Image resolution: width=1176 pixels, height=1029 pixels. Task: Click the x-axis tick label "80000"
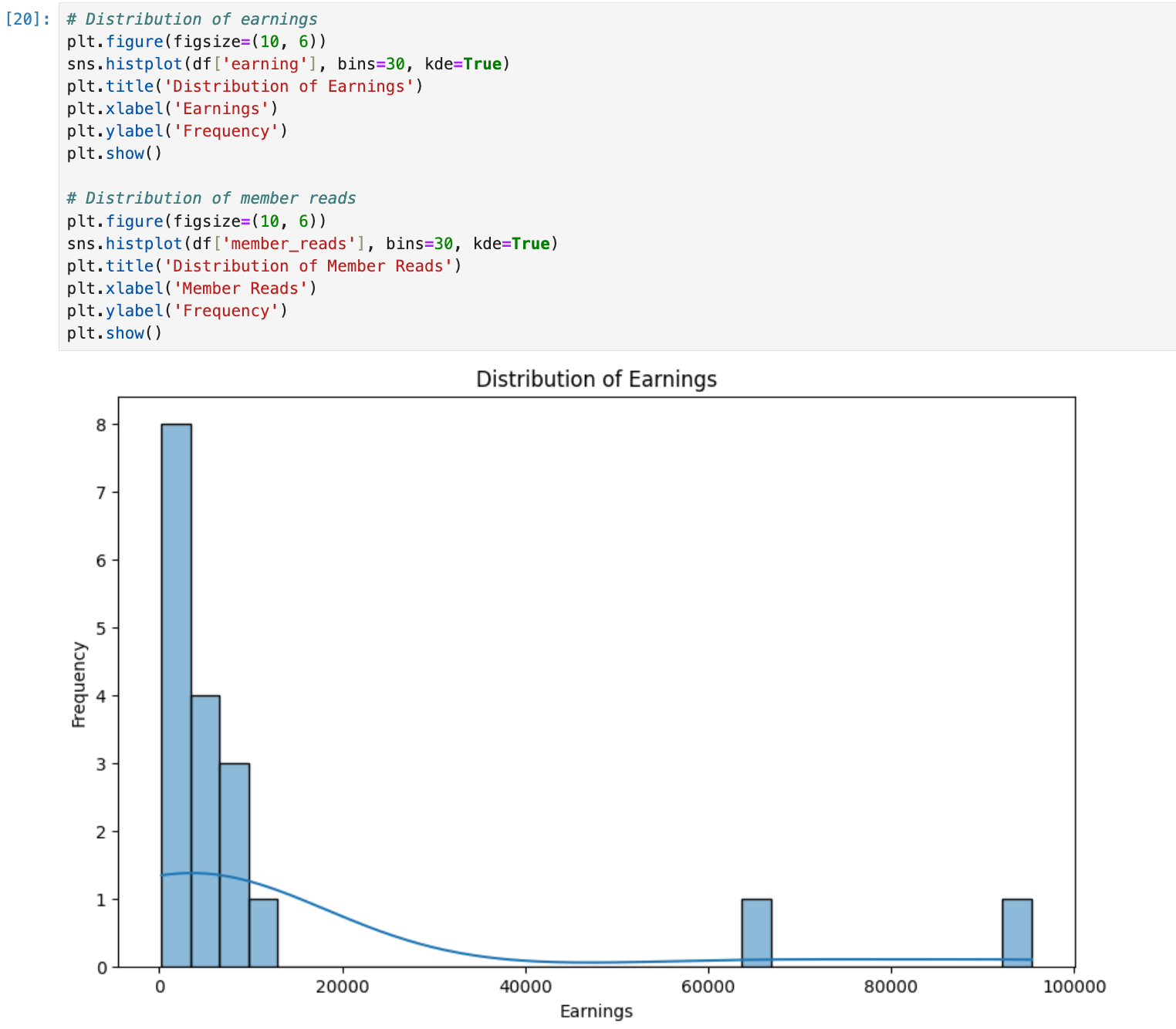pos(891,987)
